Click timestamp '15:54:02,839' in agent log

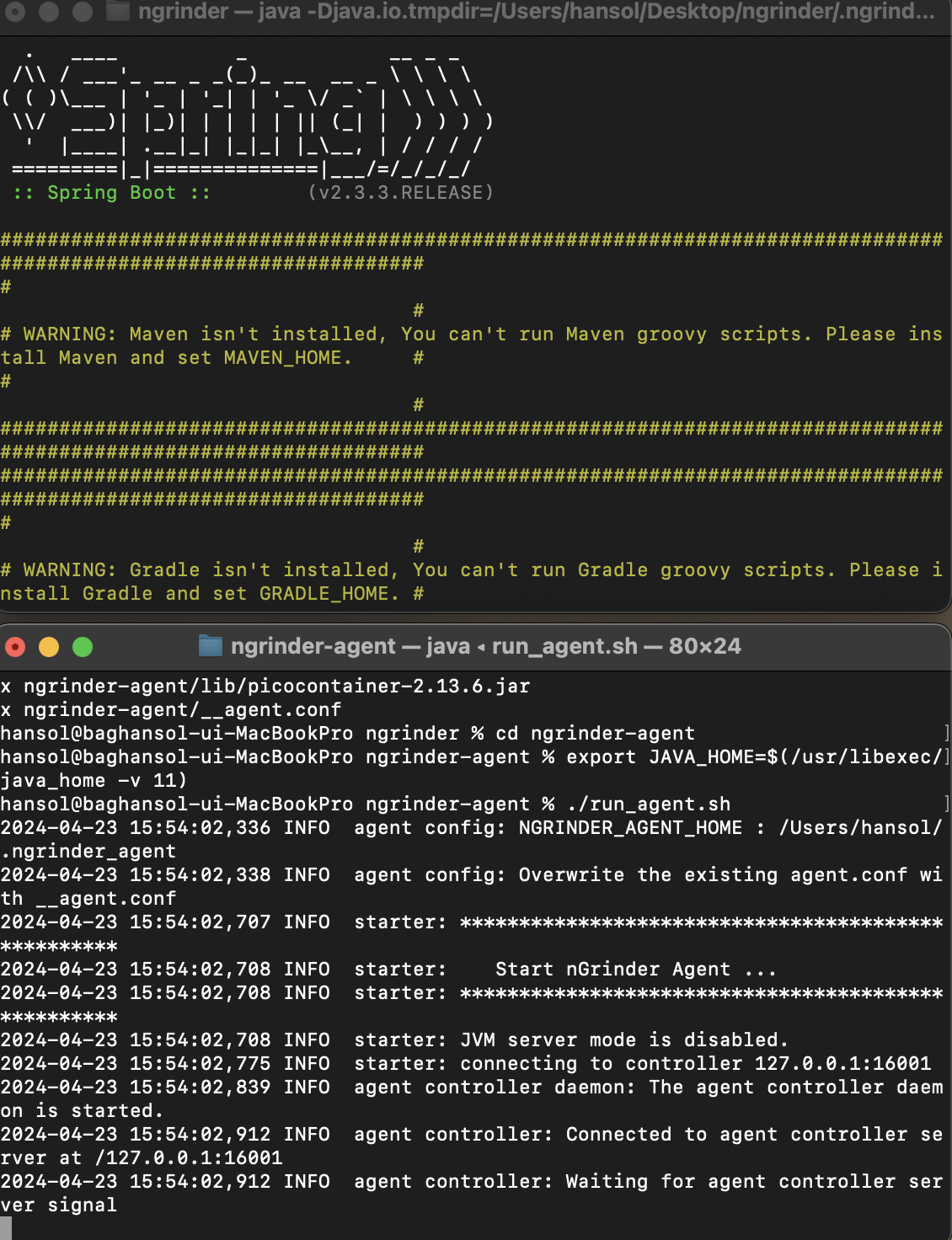200,1088
